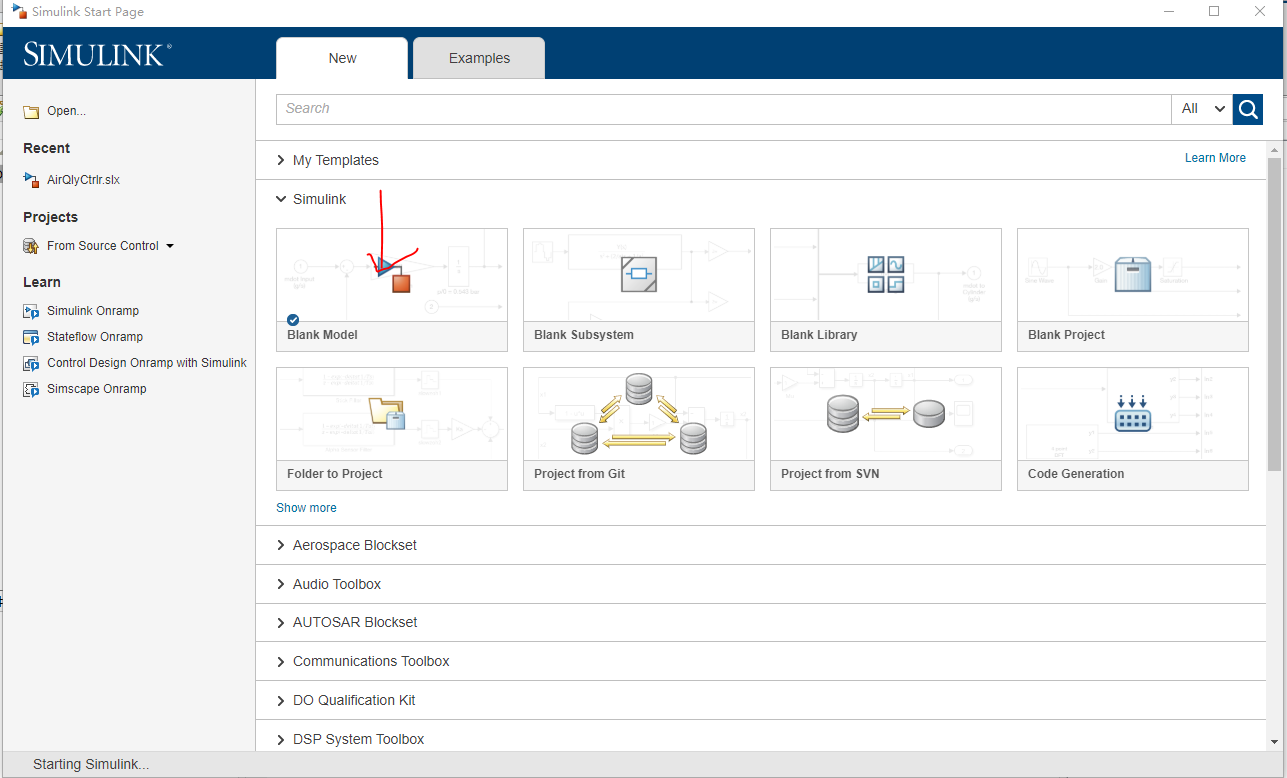Click the Blank Library label
The width and height of the screenshot is (1287, 778).
point(819,335)
